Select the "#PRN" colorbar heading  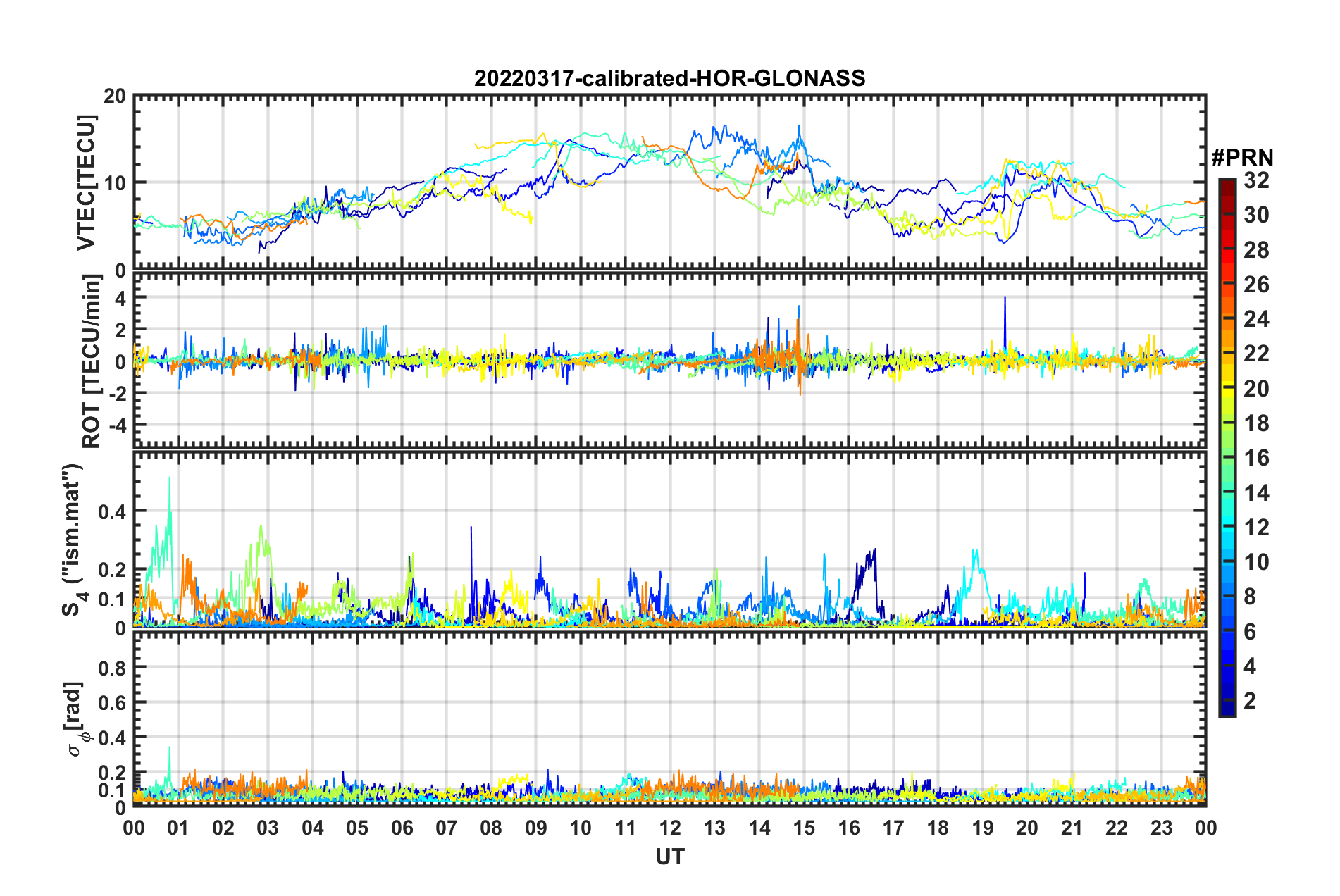(x=1242, y=157)
